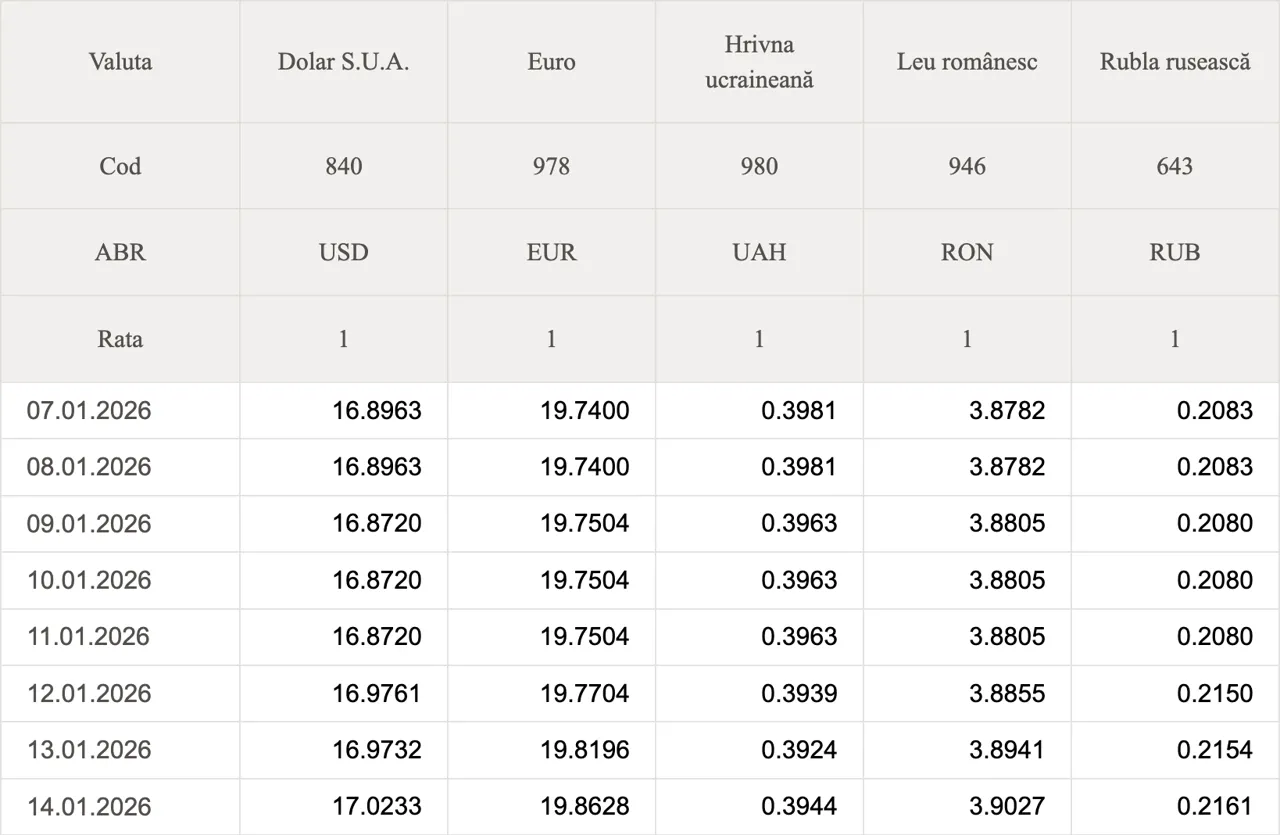
Task: Click the Dolar S.U.A. column header
Action: pos(344,62)
